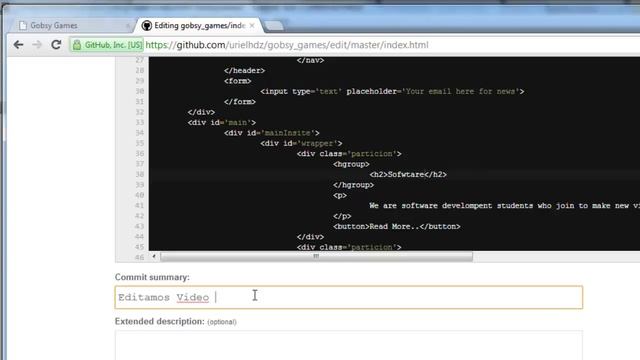The height and width of the screenshot is (360, 640).
Task: Click the <form> opening tag line
Action: coord(238,81)
